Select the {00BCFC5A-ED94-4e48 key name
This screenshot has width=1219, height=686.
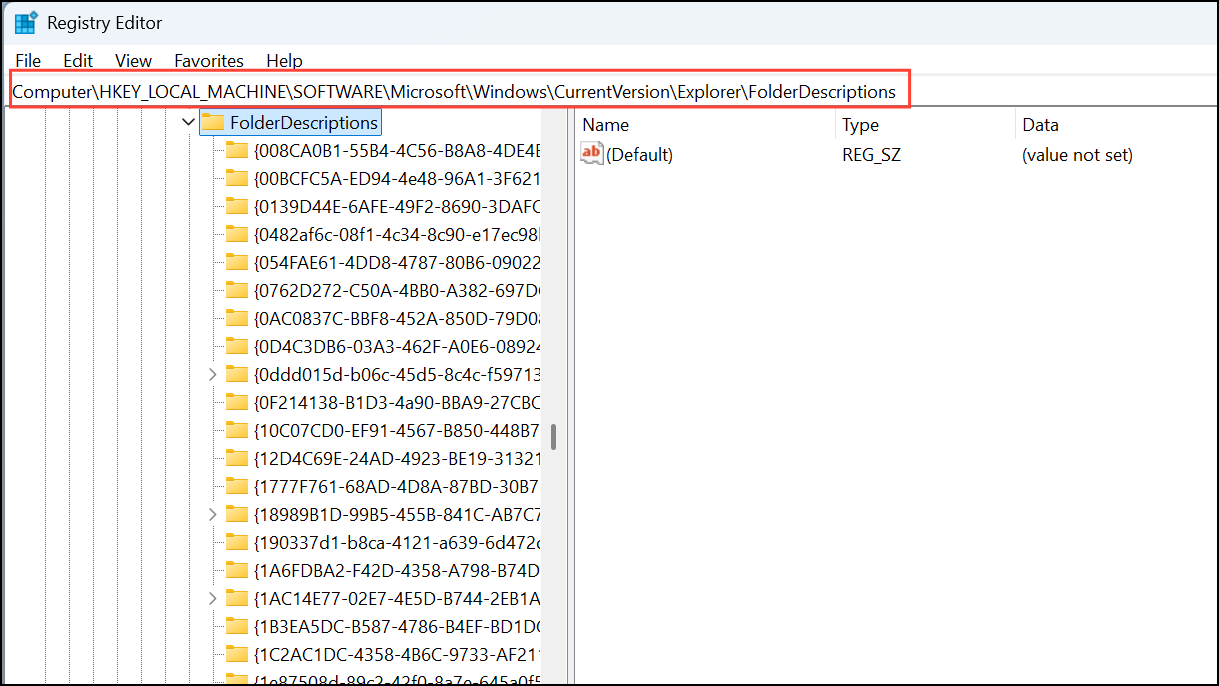[x=397, y=179]
